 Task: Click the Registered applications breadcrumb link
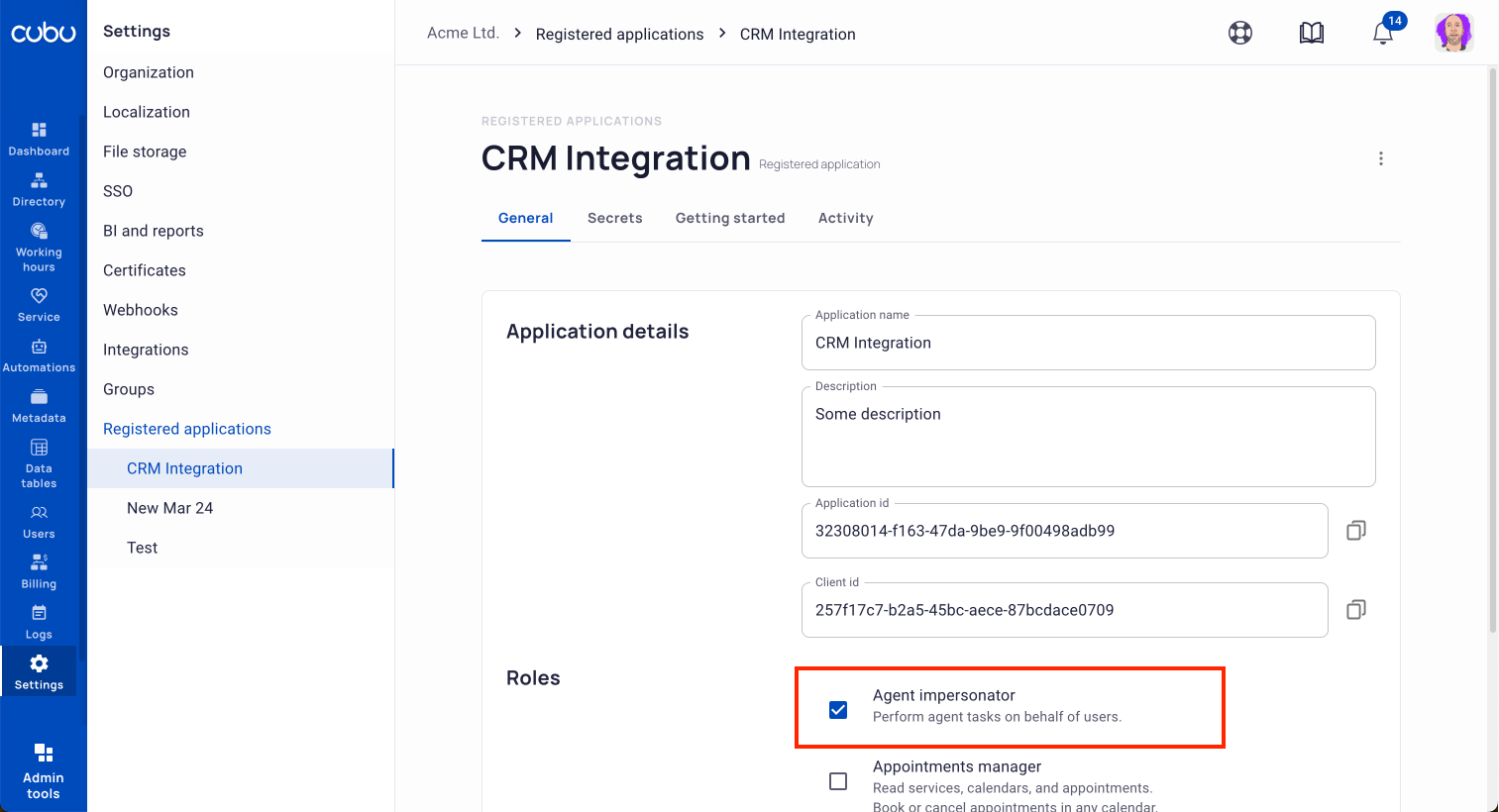pyautogui.click(x=619, y=34)
